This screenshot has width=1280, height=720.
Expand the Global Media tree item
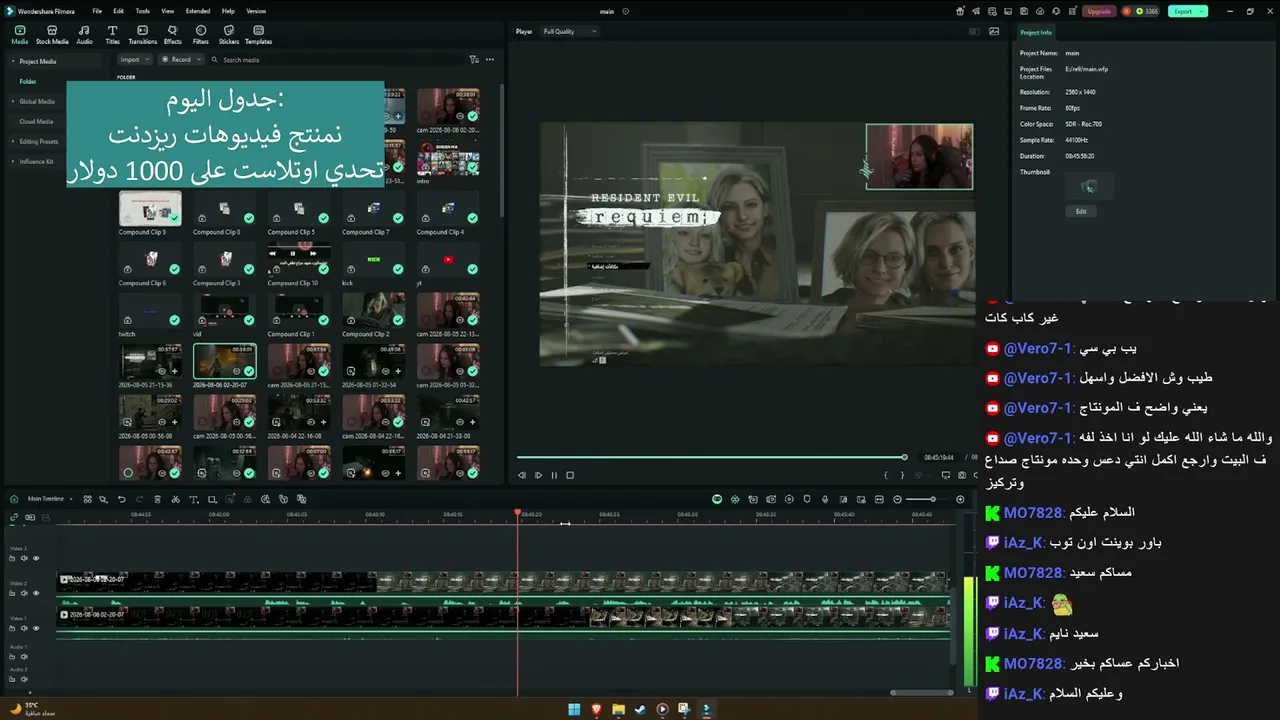point(12,101)
